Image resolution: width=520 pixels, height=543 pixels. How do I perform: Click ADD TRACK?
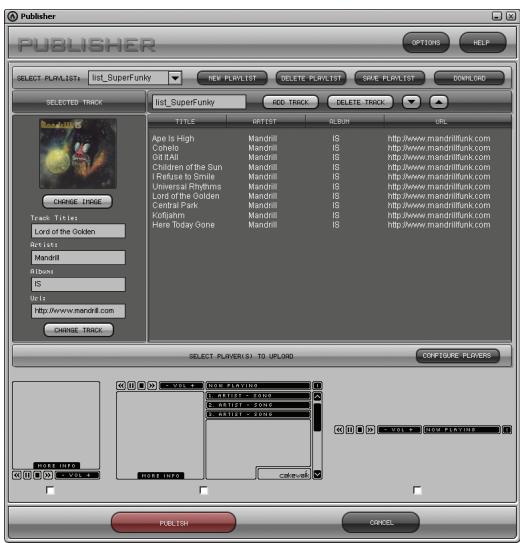tap(290, 102)
